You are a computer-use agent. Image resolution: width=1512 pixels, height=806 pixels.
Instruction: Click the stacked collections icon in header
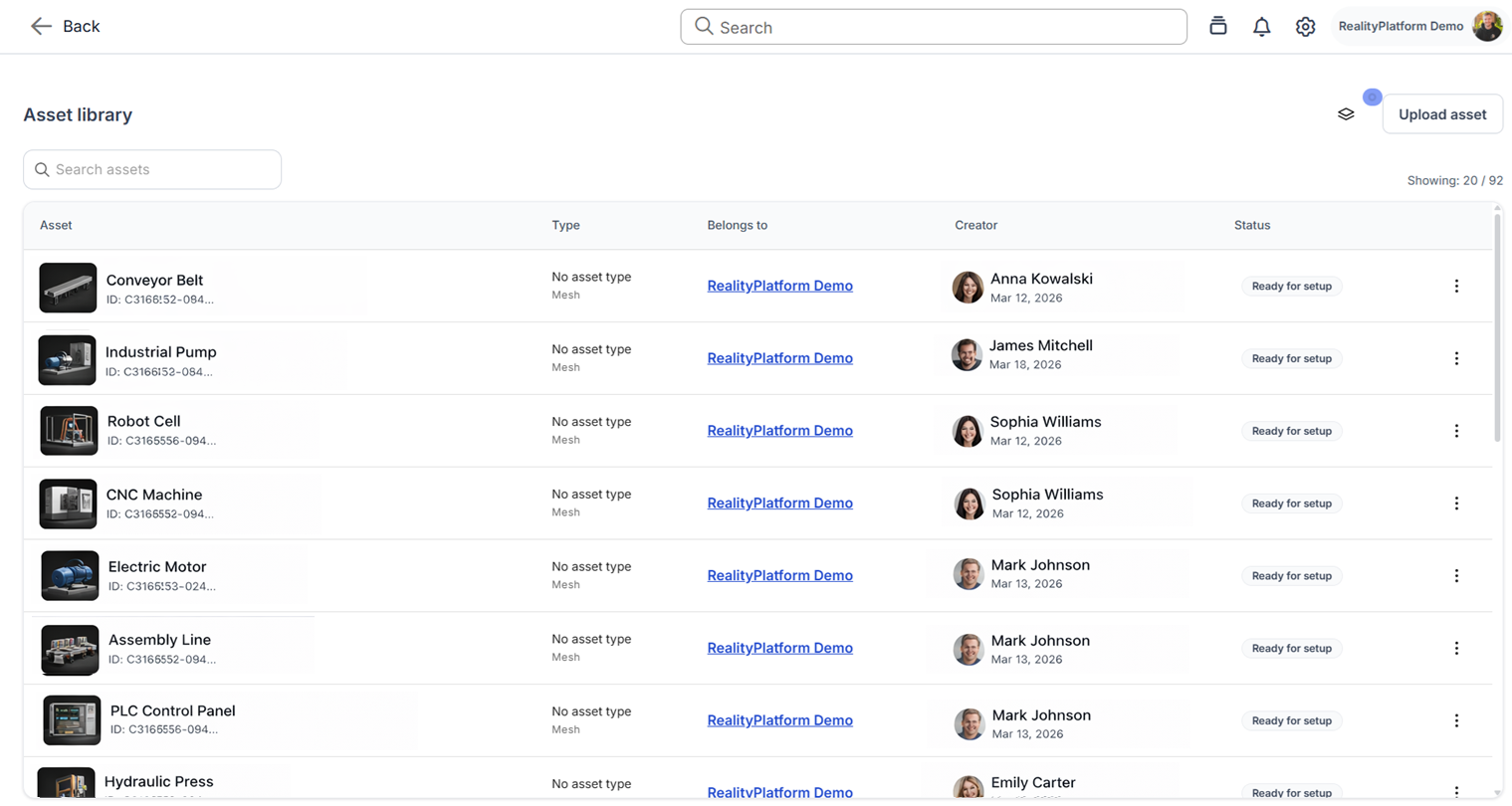pyautogui.click(x=1217, y=27)
